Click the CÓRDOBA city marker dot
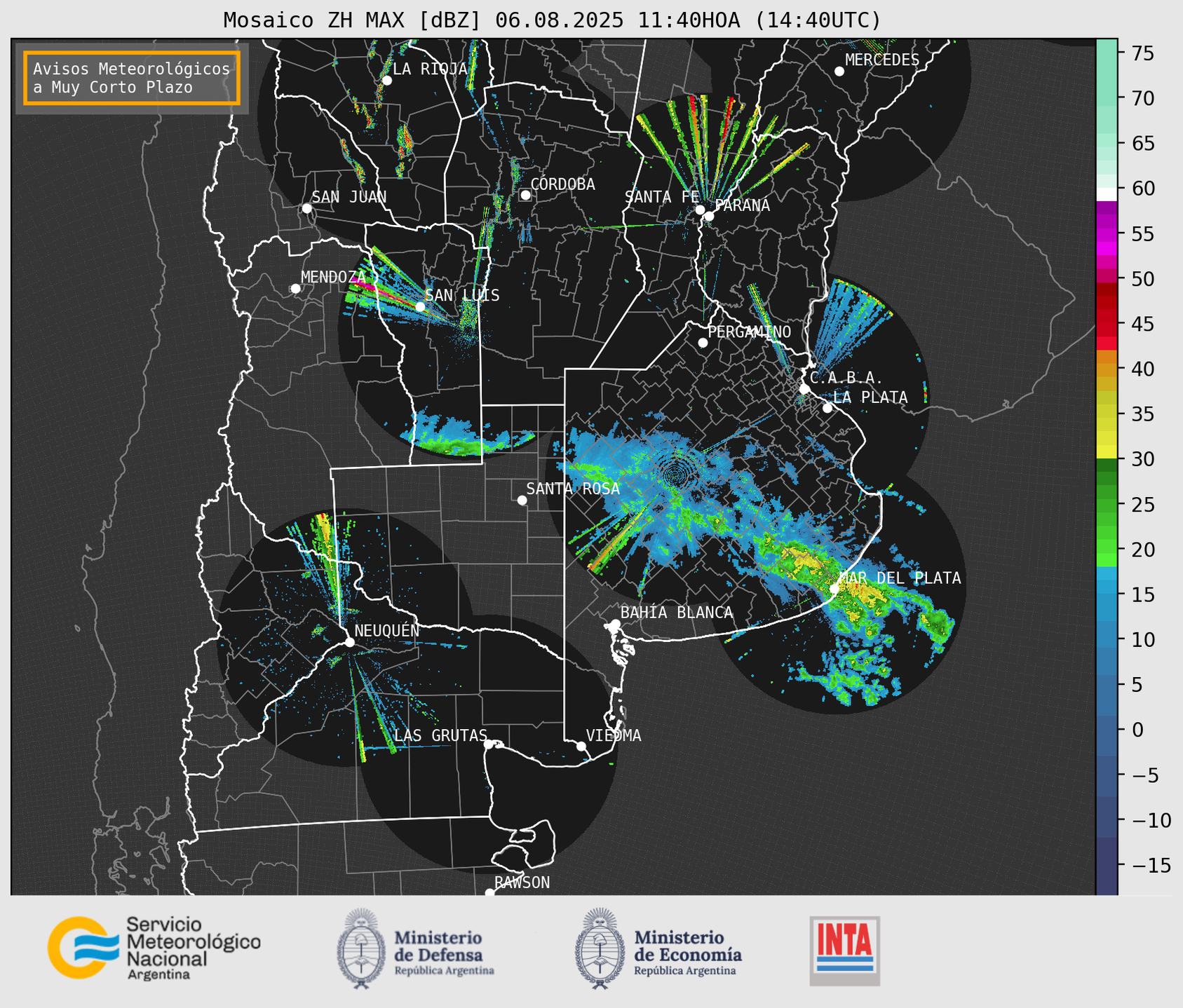The height and width of the screenshot is (1008, 1183). [x=525, y=195]
